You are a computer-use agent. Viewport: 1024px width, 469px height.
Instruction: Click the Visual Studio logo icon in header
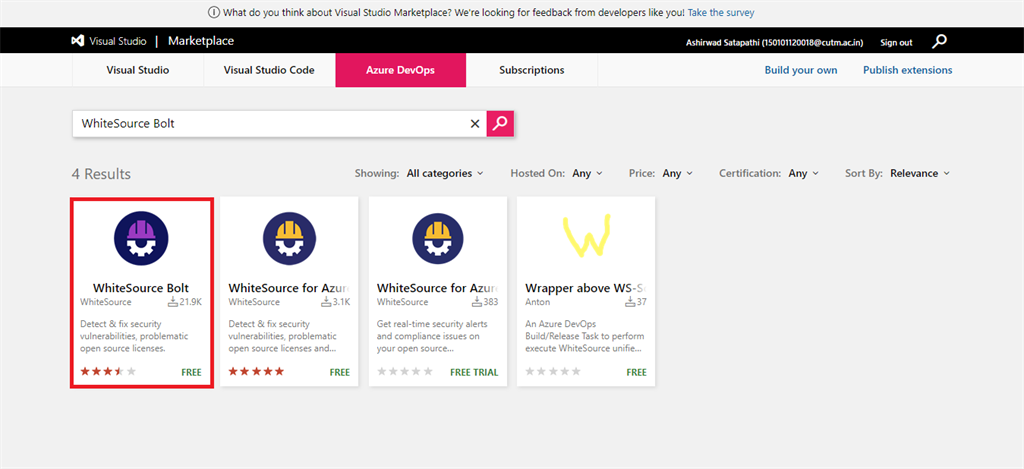[x=77, y=40]
